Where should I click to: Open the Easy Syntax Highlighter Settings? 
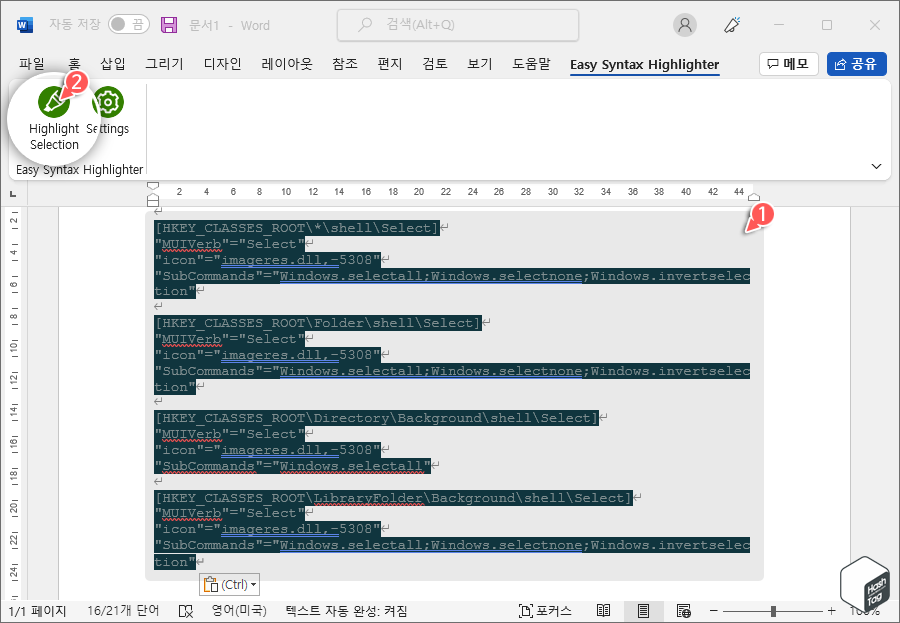[107, 111]
